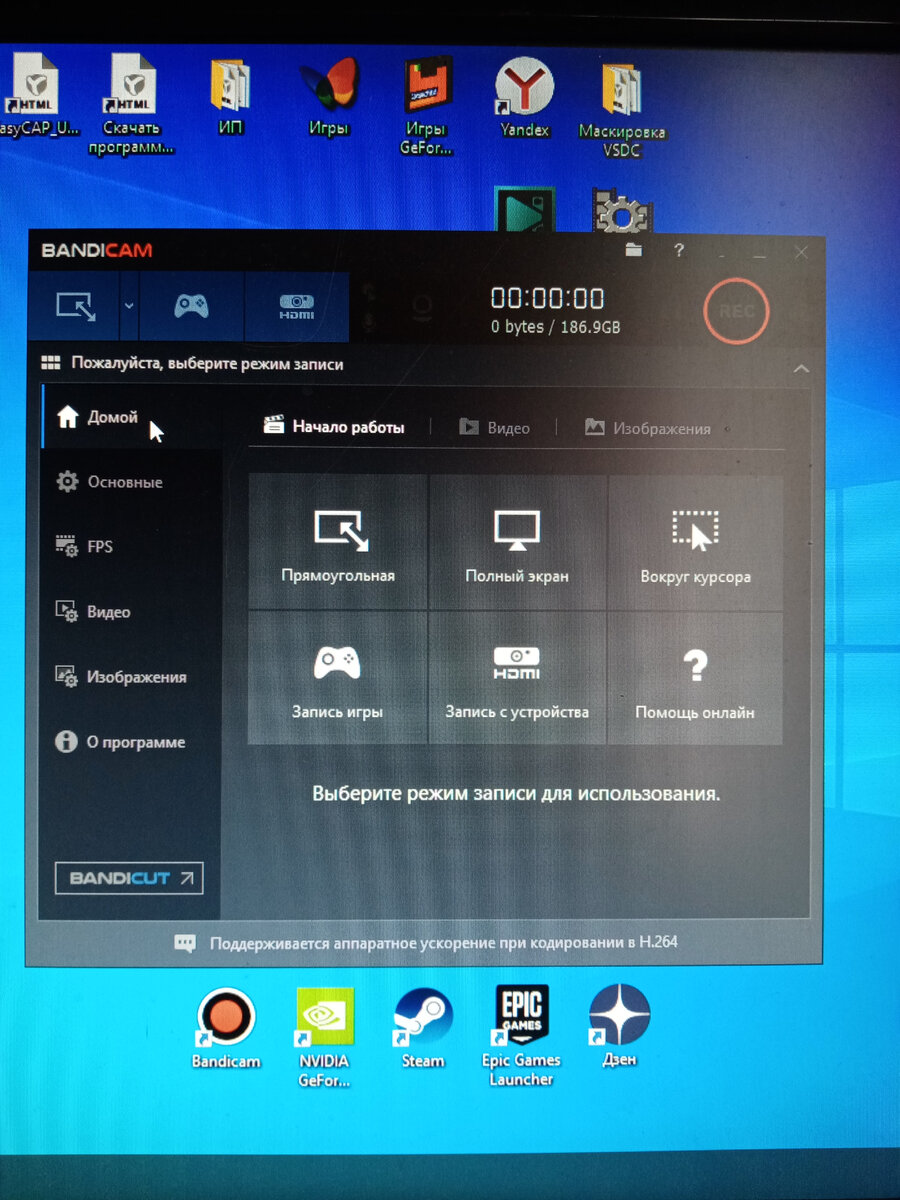Open the FPS settings section

coord(131,547)
